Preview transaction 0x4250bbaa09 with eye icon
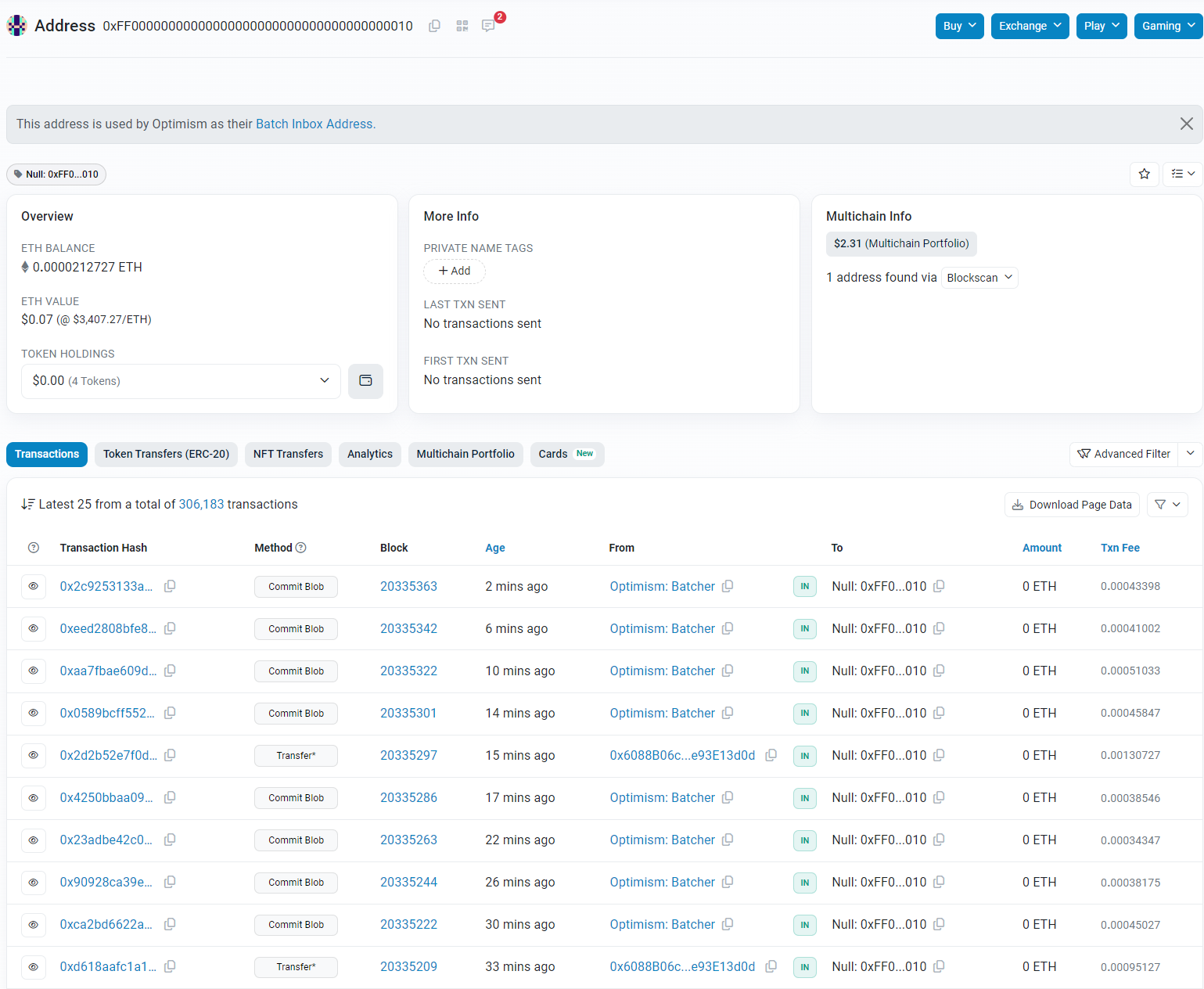 34,797
